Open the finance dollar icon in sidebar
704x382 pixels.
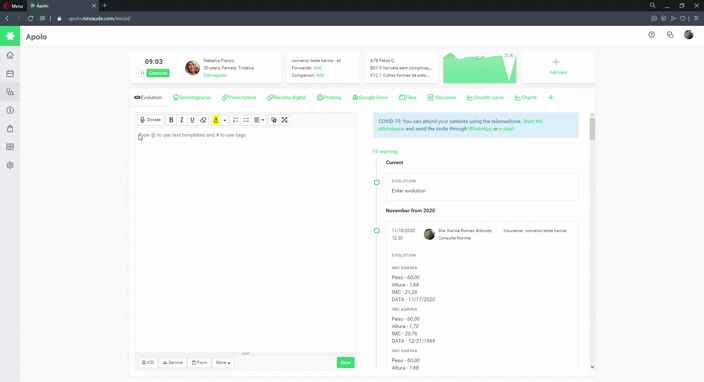point(10,110)
